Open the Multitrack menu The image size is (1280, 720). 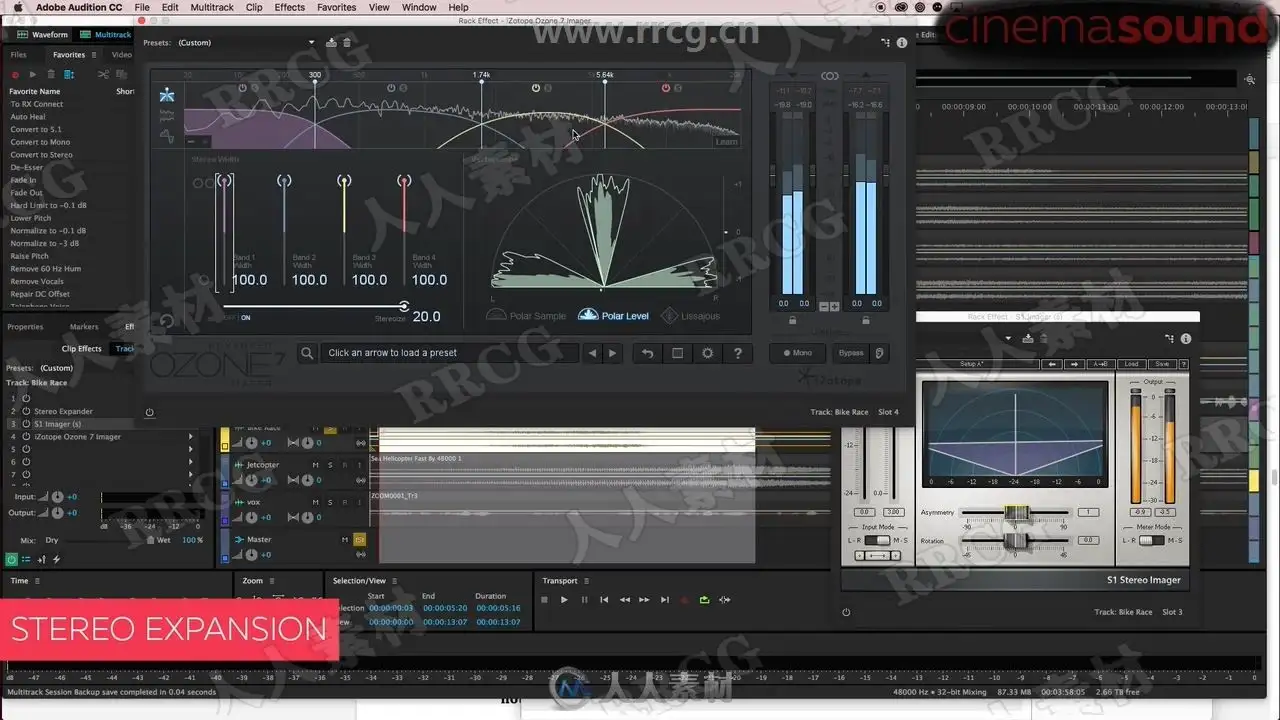(212, 7)
